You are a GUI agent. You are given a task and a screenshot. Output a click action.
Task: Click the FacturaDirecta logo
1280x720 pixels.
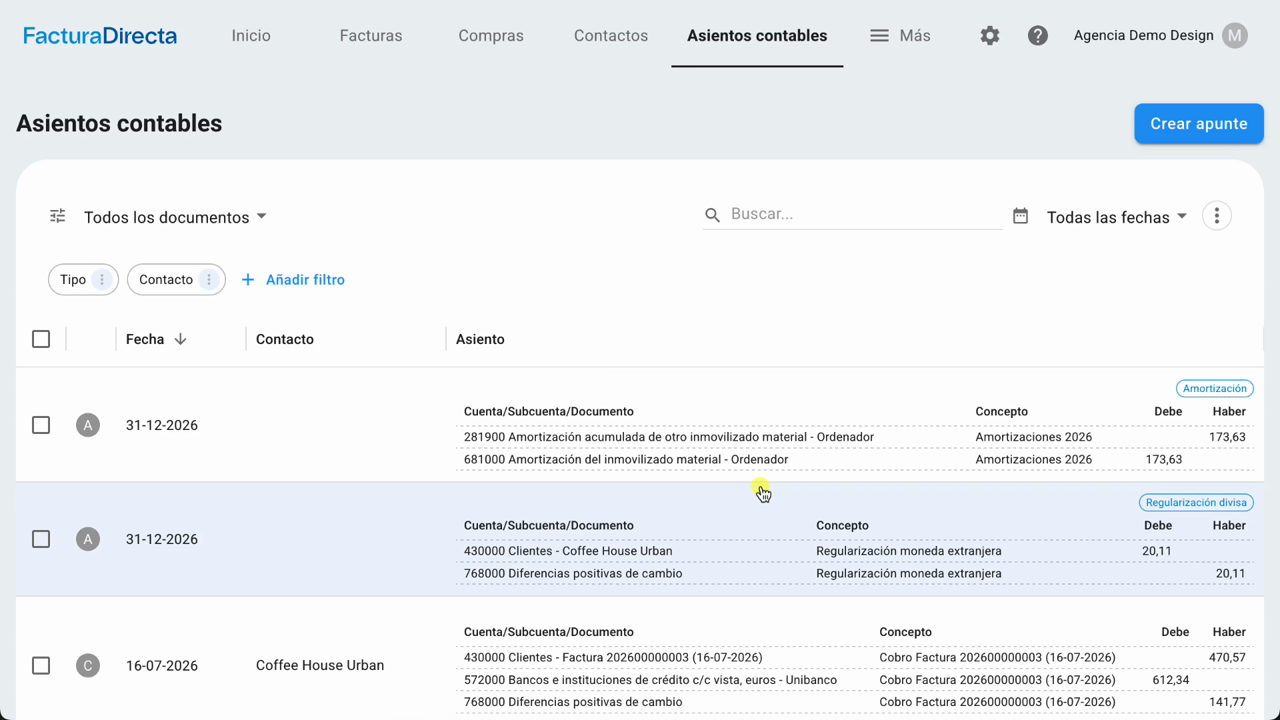click(x=100, y=36)
